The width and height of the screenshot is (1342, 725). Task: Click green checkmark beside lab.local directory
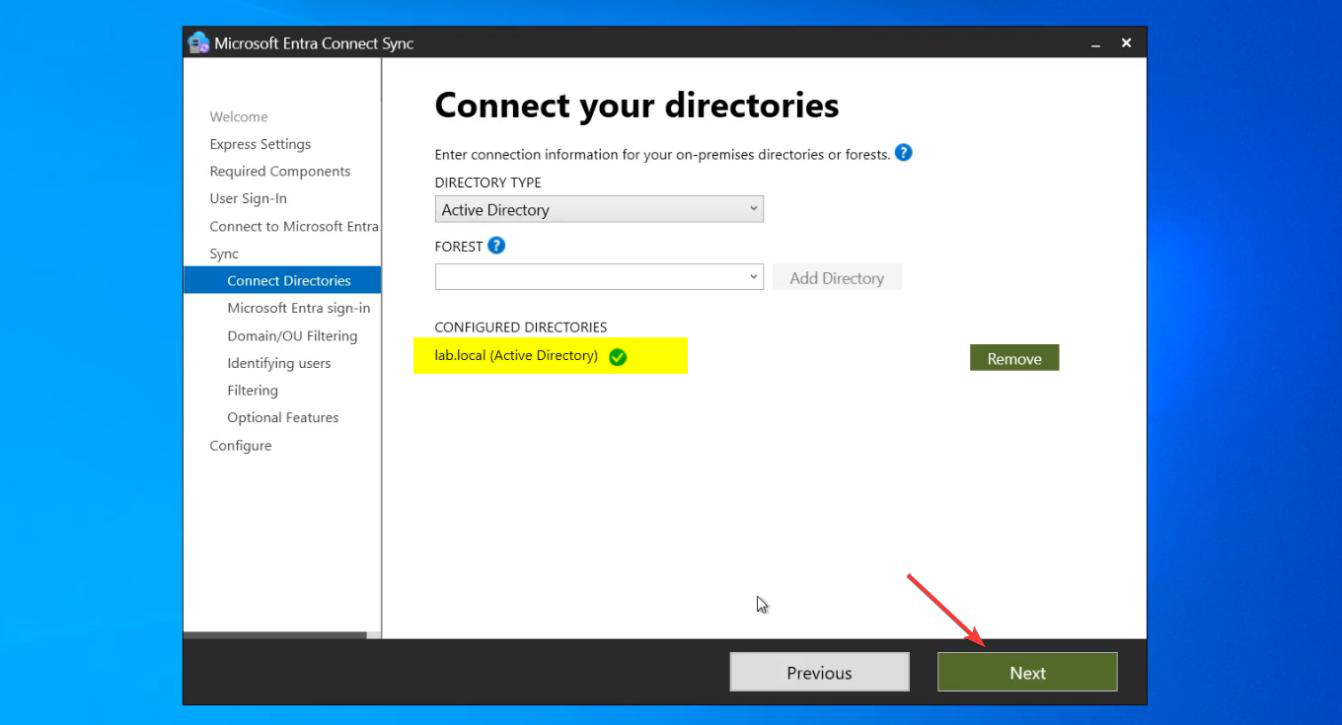[x=618, y=357]
